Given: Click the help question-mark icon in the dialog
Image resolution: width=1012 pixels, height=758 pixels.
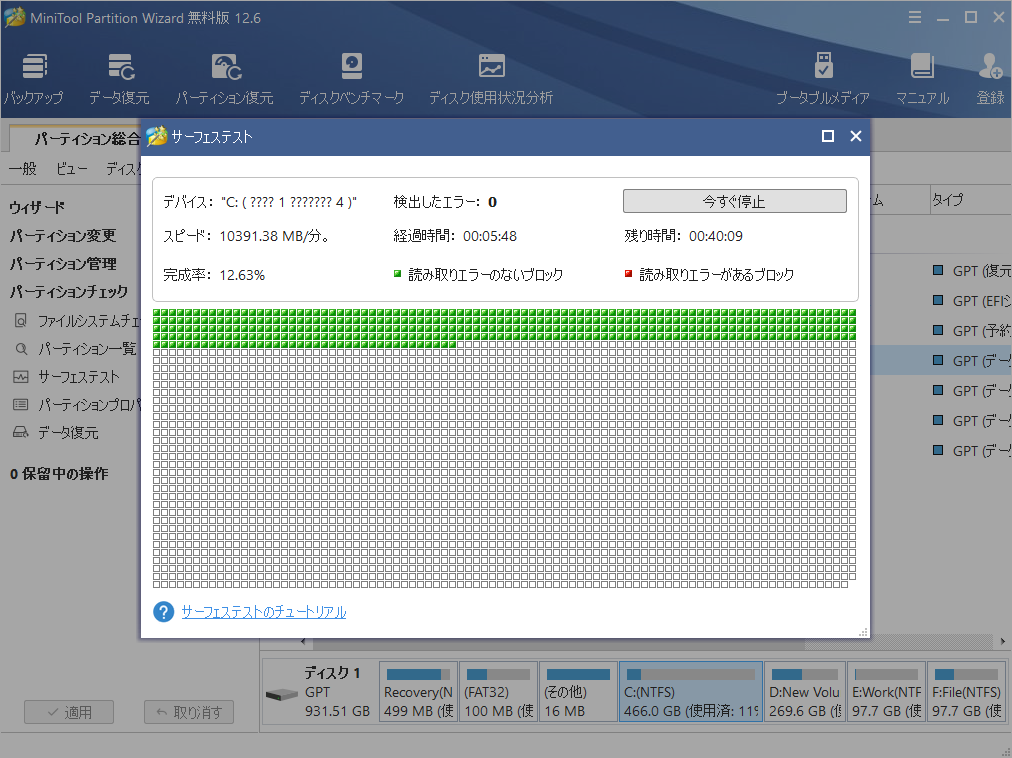Looking at the screenshot, I should (163, 611).
